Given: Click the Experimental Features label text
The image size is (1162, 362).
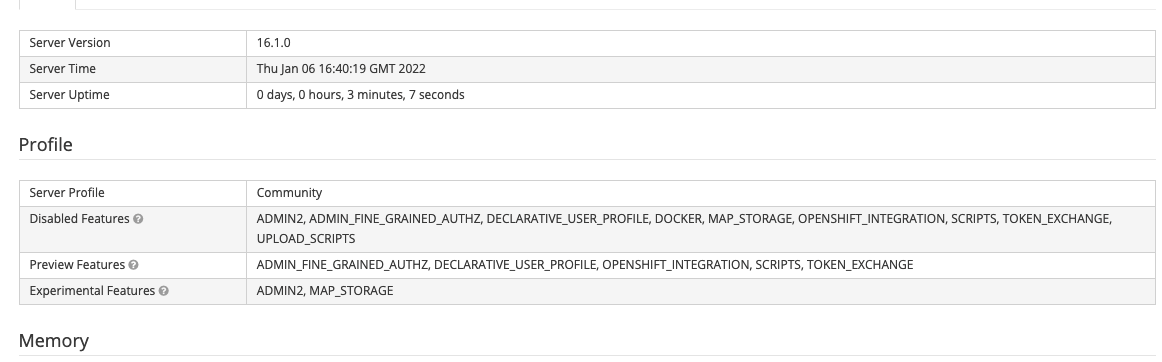Looking at the screenshot, I should tap(92, 291).
